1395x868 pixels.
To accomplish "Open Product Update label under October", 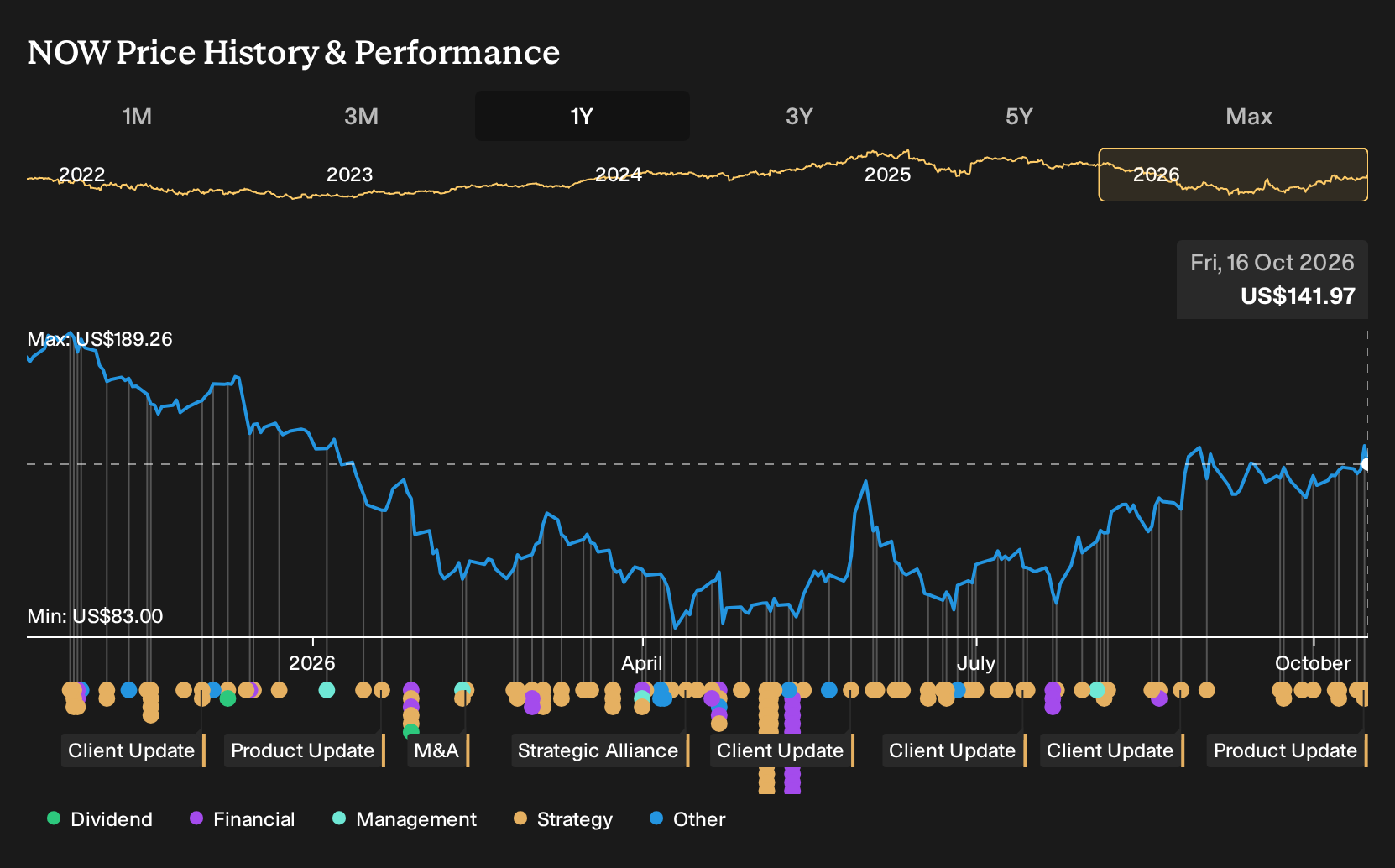I will [x=1287, y=750].
